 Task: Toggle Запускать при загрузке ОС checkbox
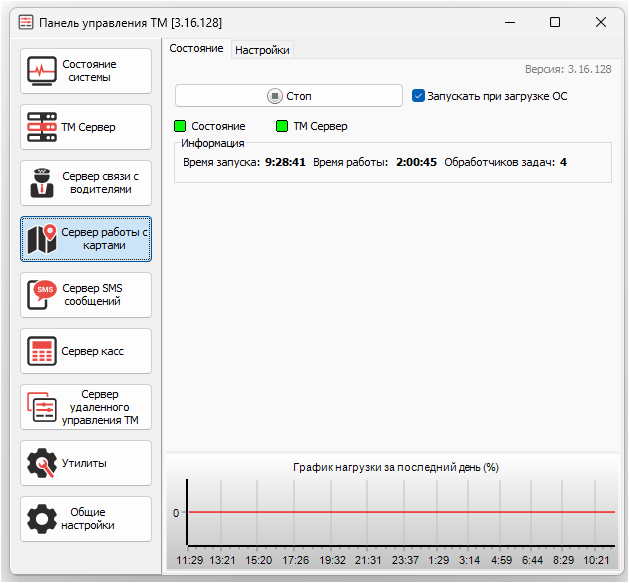[x=418, y=96]
